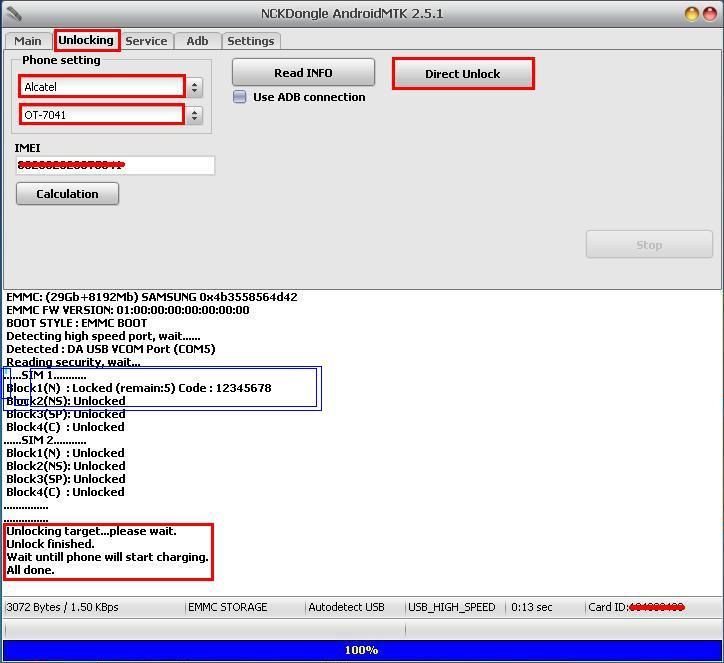
Task: Go to the Adb tab
Action: tap(197, 41)
